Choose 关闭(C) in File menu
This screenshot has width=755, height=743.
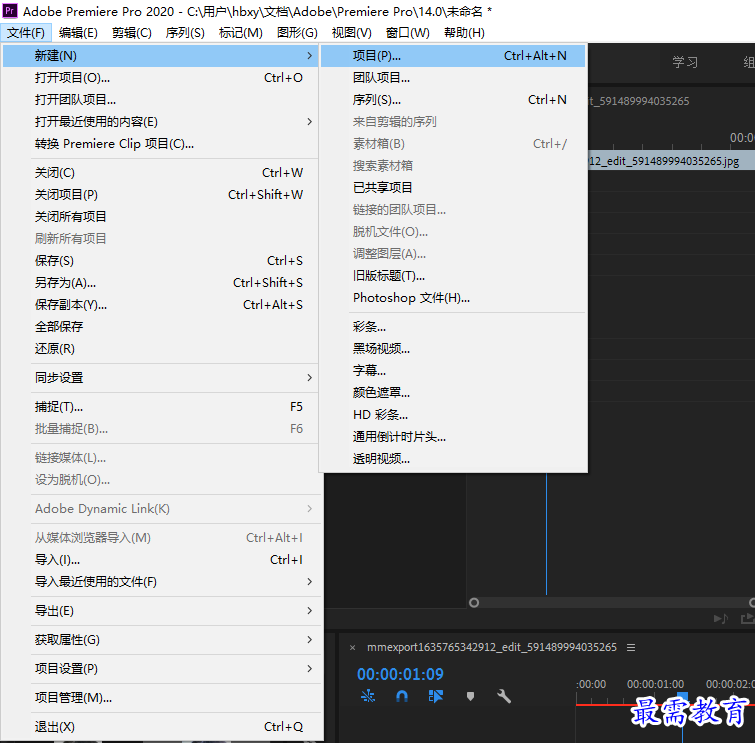tap(160, 173)
